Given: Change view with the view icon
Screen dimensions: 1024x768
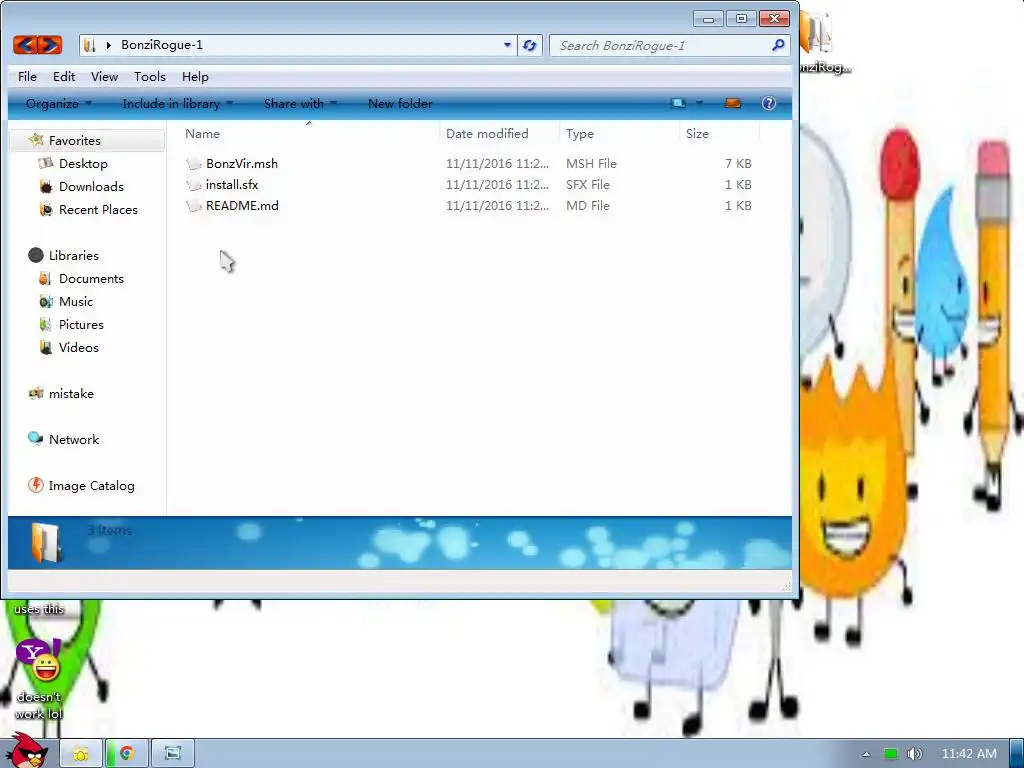Looking at the screenshot, I should 679,103.
